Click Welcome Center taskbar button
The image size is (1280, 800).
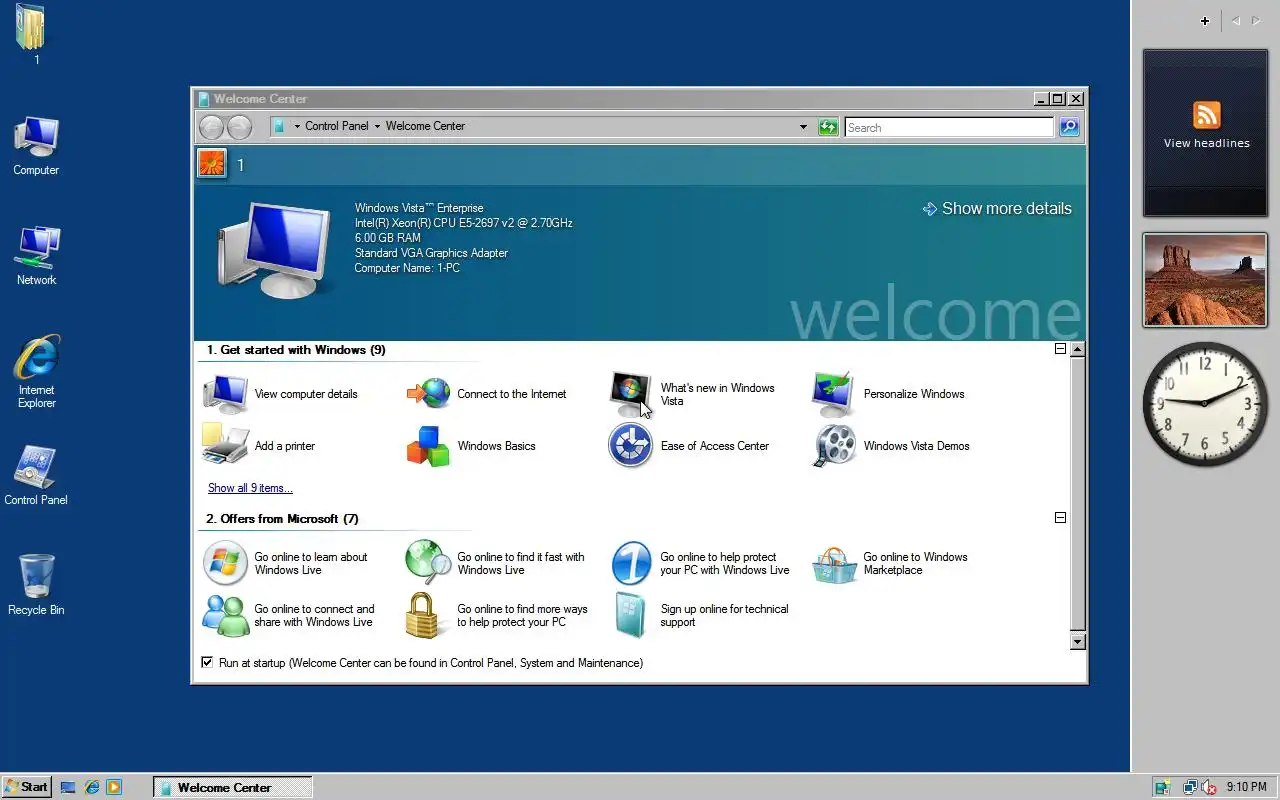(x=233, y=787)
